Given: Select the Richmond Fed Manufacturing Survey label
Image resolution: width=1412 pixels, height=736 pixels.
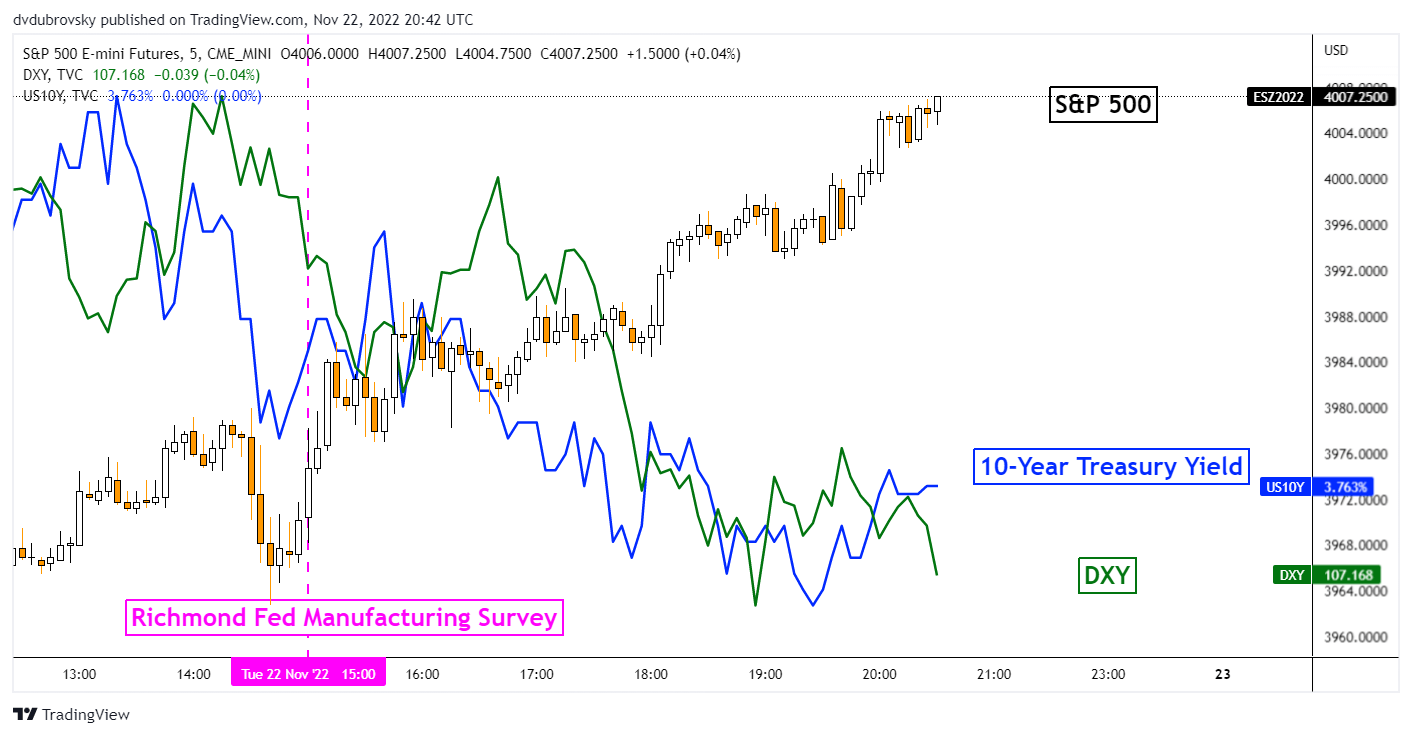Looking at the screenshot, I should click(344, 617).
